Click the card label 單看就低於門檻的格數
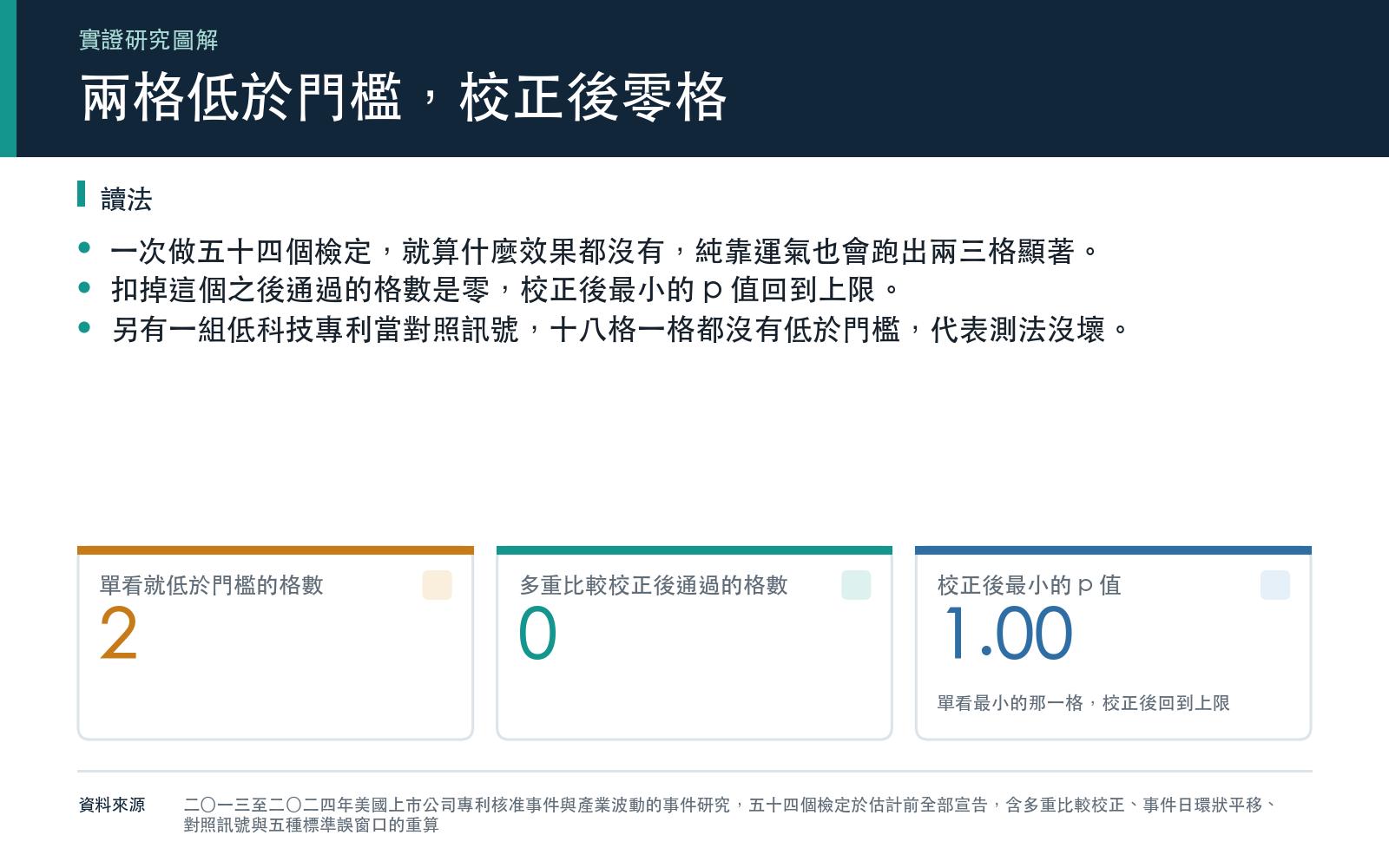 (212, 585)
